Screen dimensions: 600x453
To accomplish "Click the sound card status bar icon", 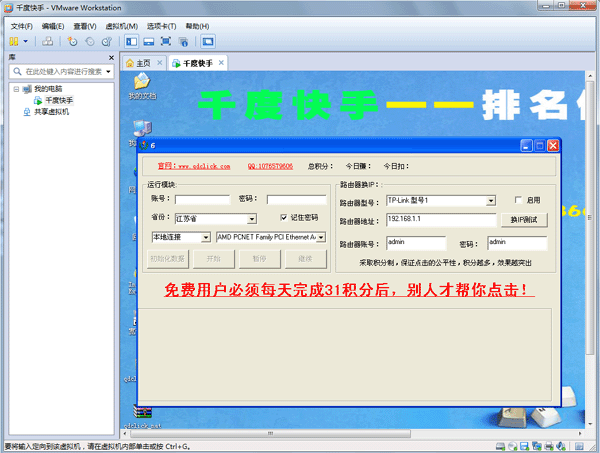I will tap(561, 446).
